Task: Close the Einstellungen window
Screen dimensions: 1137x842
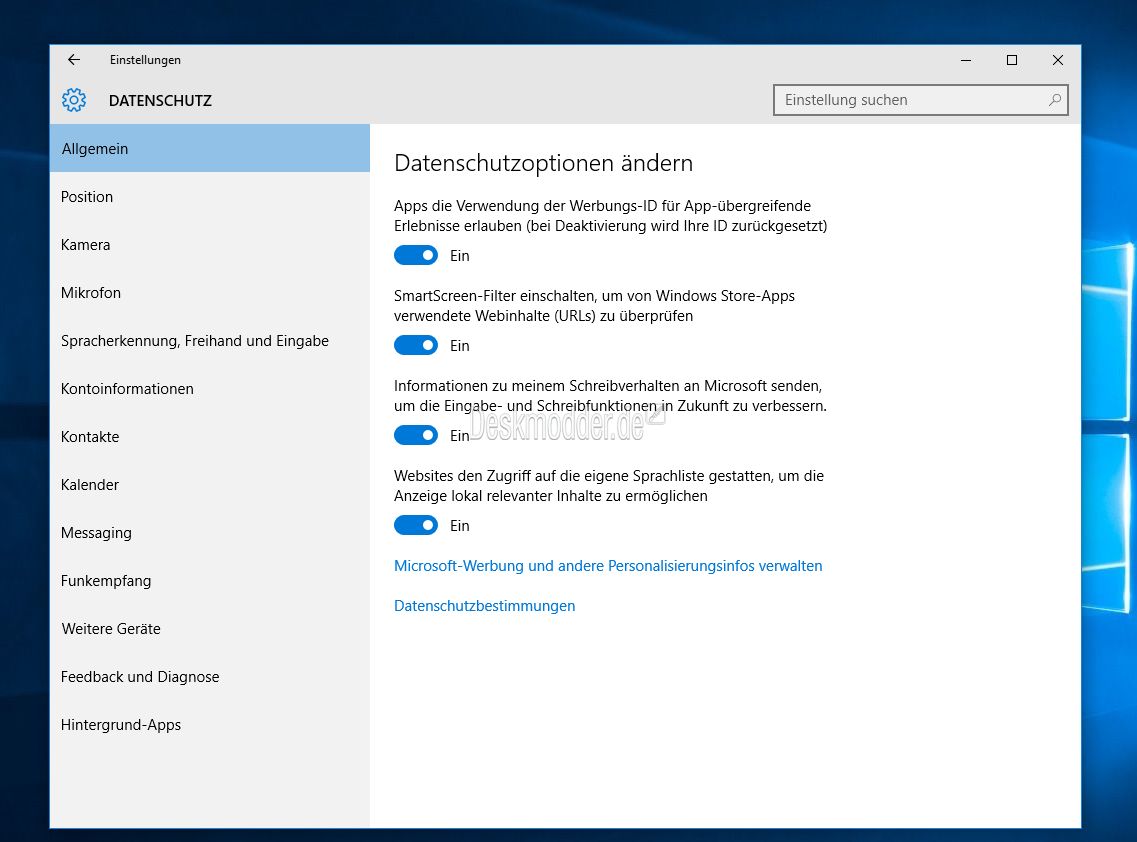Action: click(x=1058, y=60)
